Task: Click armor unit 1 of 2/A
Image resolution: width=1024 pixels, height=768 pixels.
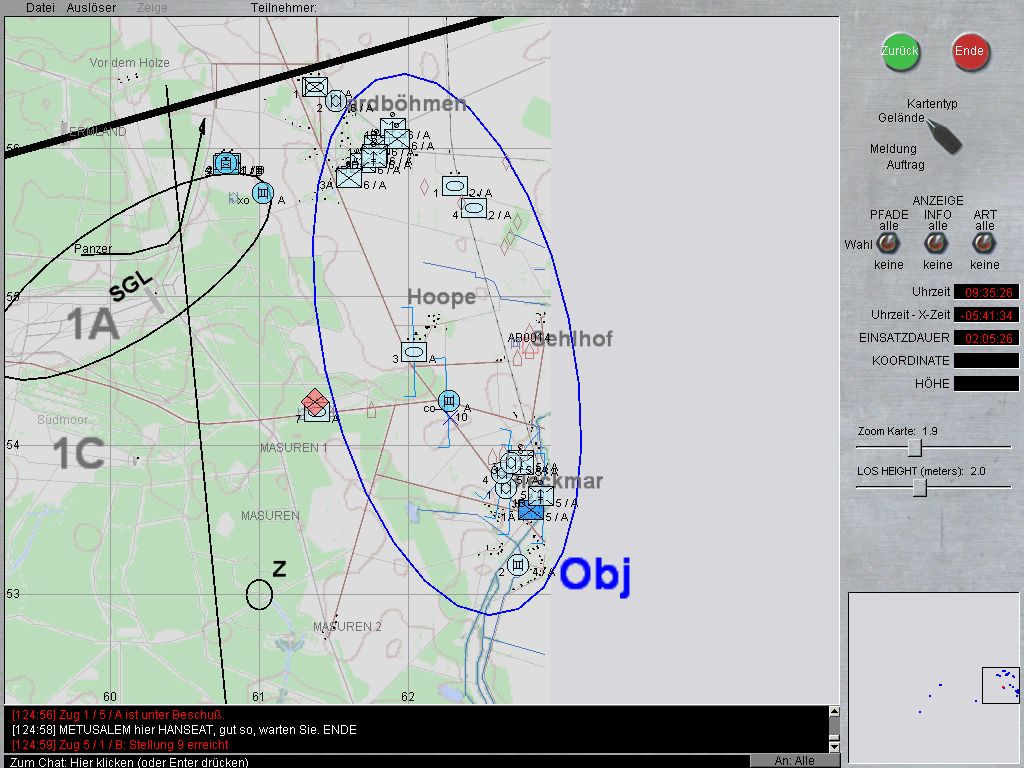Action: [x=454, y=186]
